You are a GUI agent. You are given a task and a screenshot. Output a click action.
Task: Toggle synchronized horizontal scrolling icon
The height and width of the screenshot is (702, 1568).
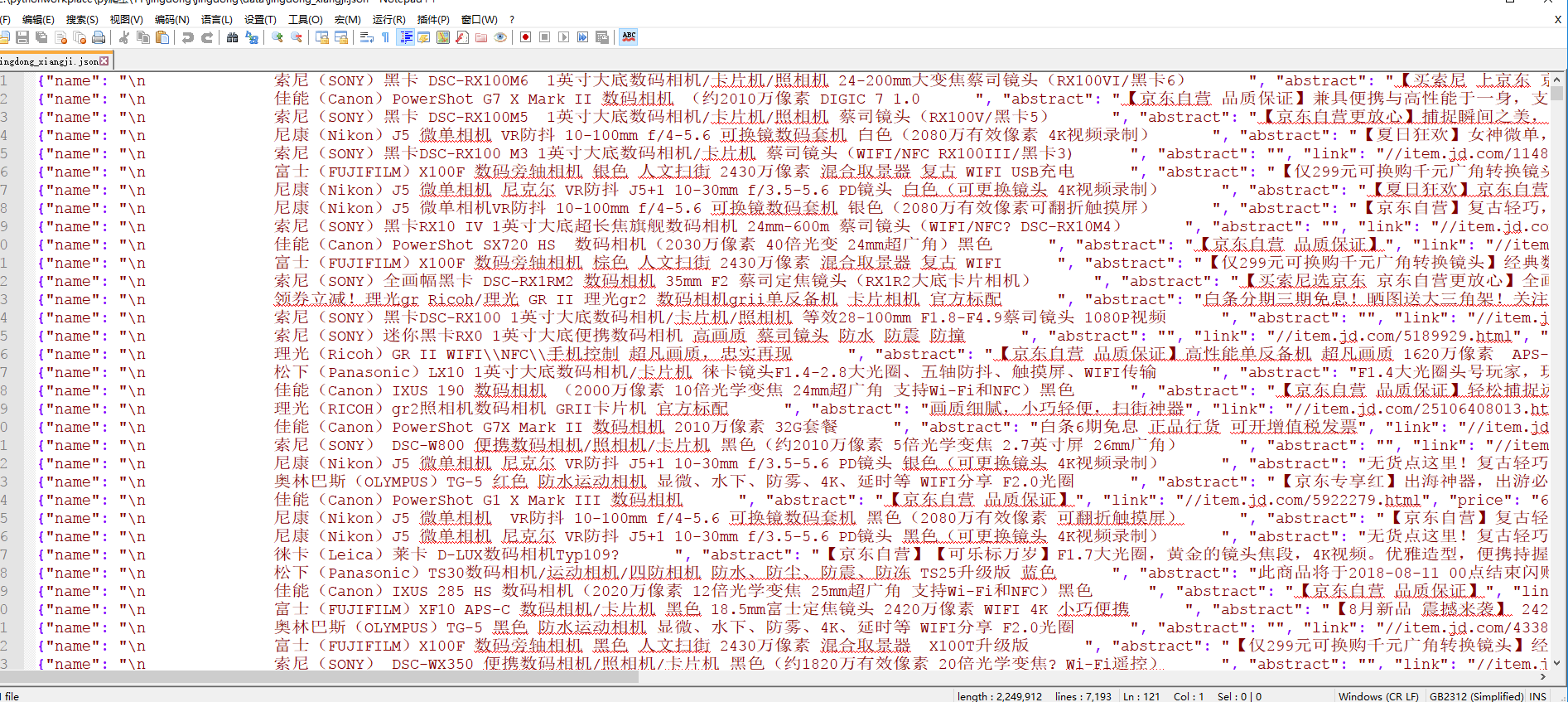pos(340,37)
